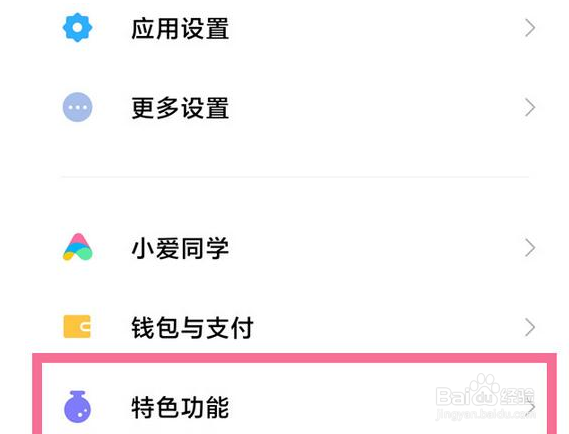Open 钱包与支付 via its right chevron
The height and width of the screenshot is (434, 569).
coord(530,328)
